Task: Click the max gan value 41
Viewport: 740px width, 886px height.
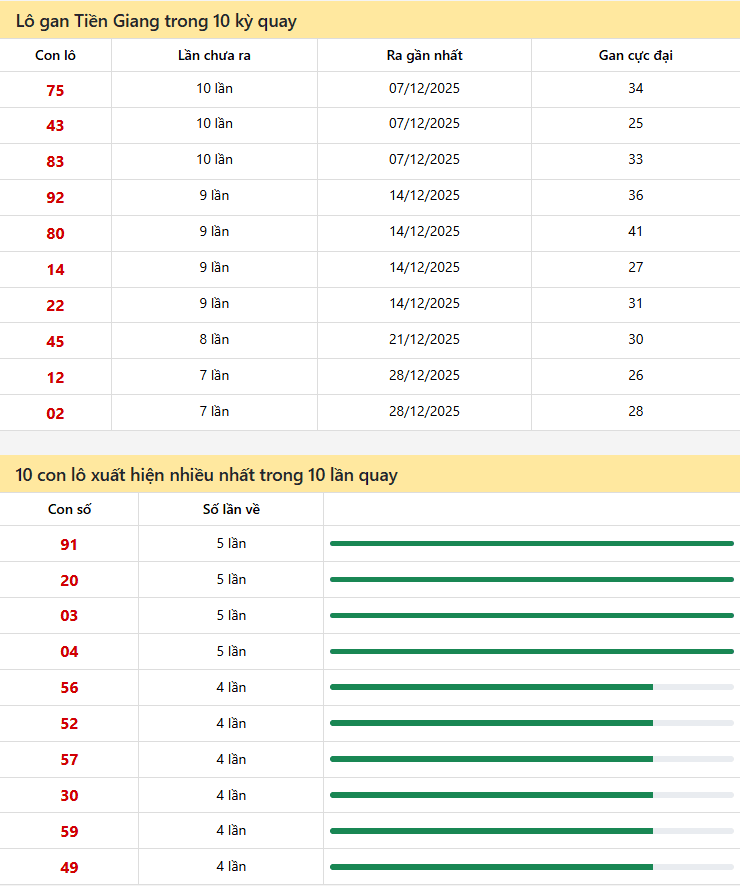Action: (x=635, y=231)
